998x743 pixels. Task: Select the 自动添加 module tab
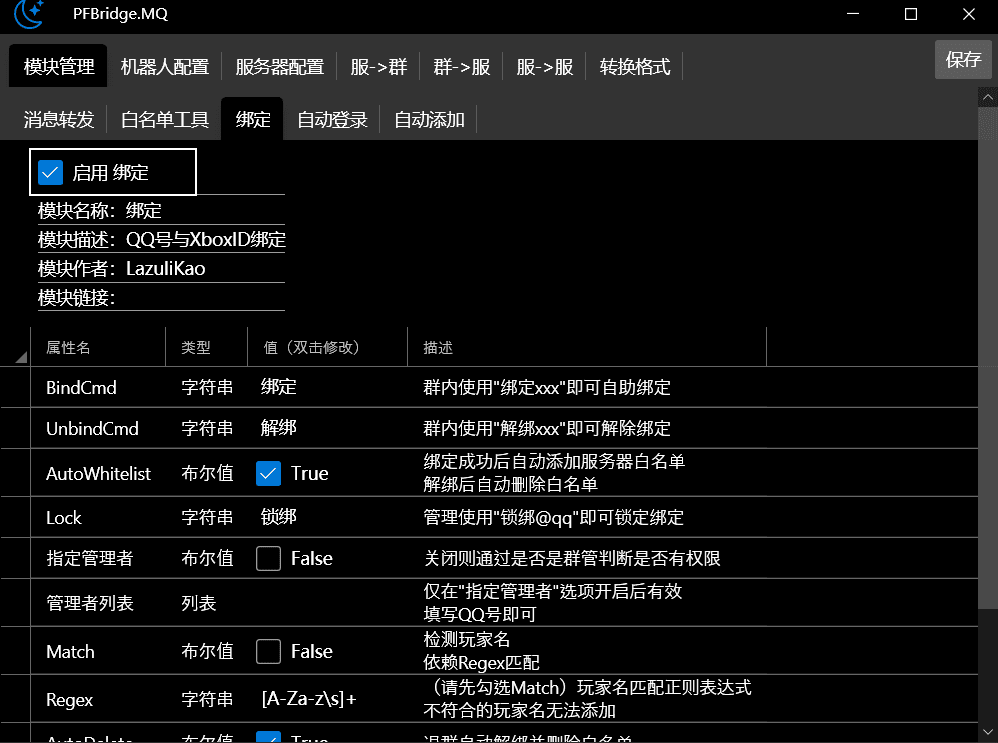(429, 119)
